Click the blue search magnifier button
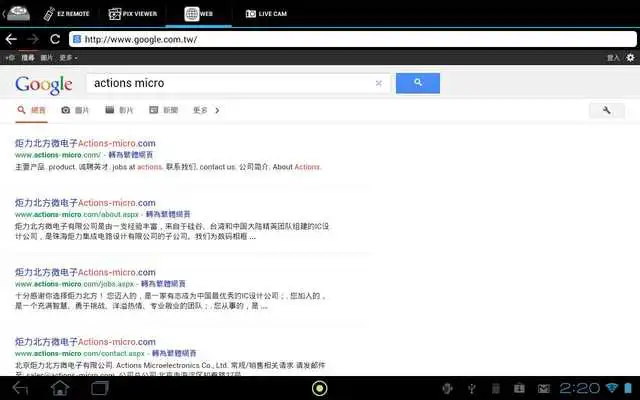The image size is (640, 400). click(418, 83)
